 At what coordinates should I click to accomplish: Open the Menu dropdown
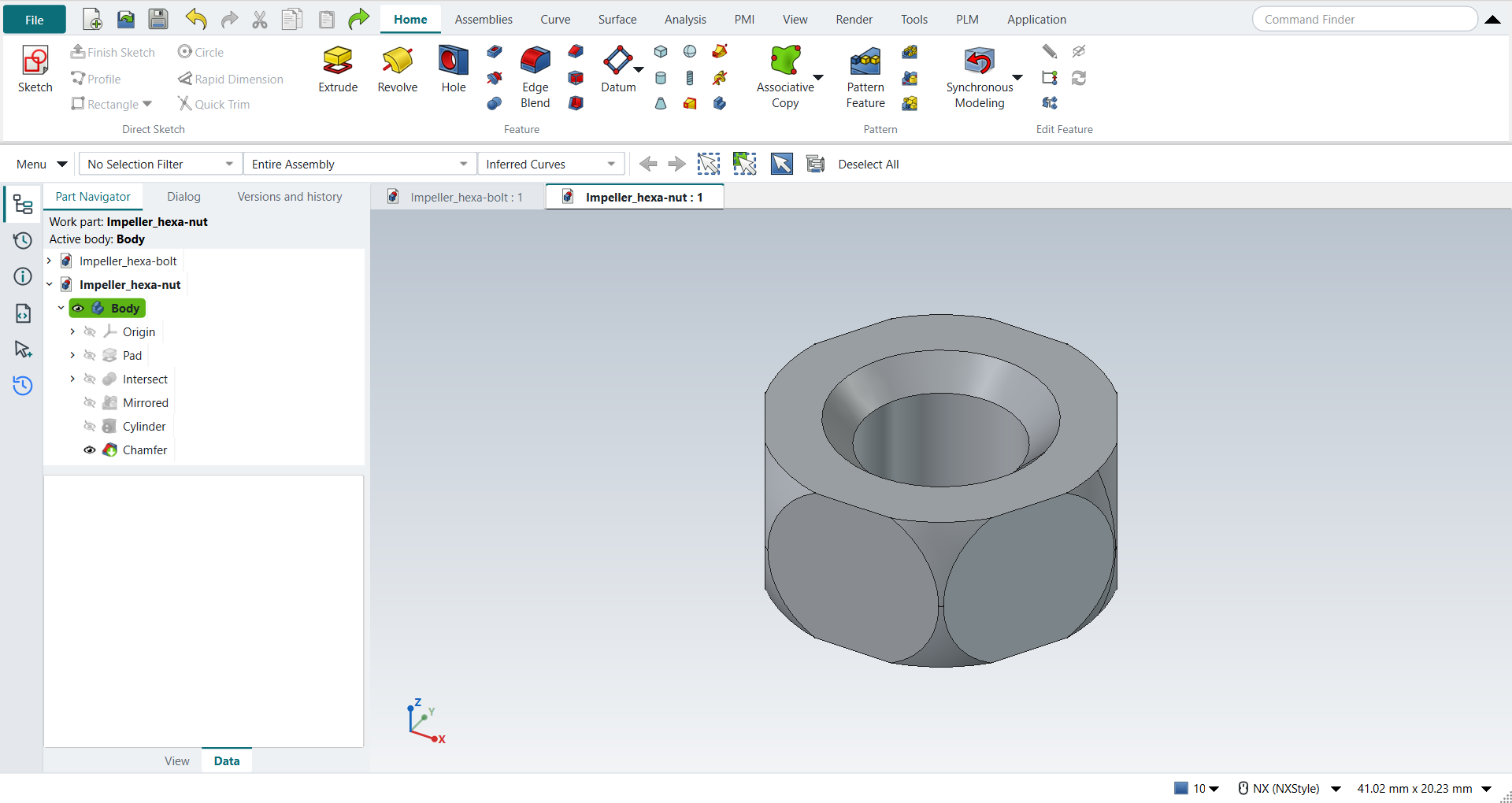(x=41, y=164)
